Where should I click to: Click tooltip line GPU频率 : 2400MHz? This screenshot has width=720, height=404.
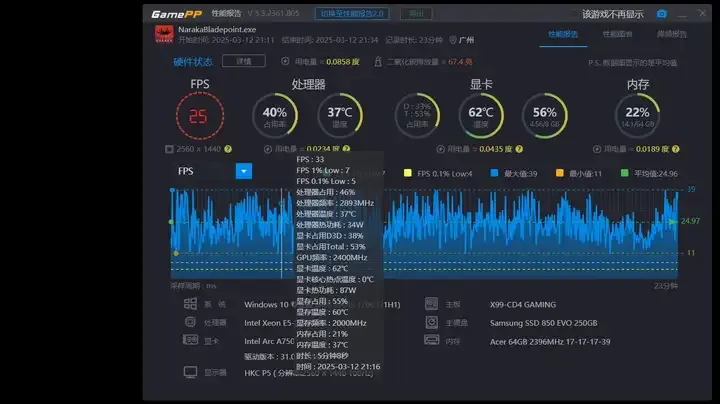tap(332, 258)
